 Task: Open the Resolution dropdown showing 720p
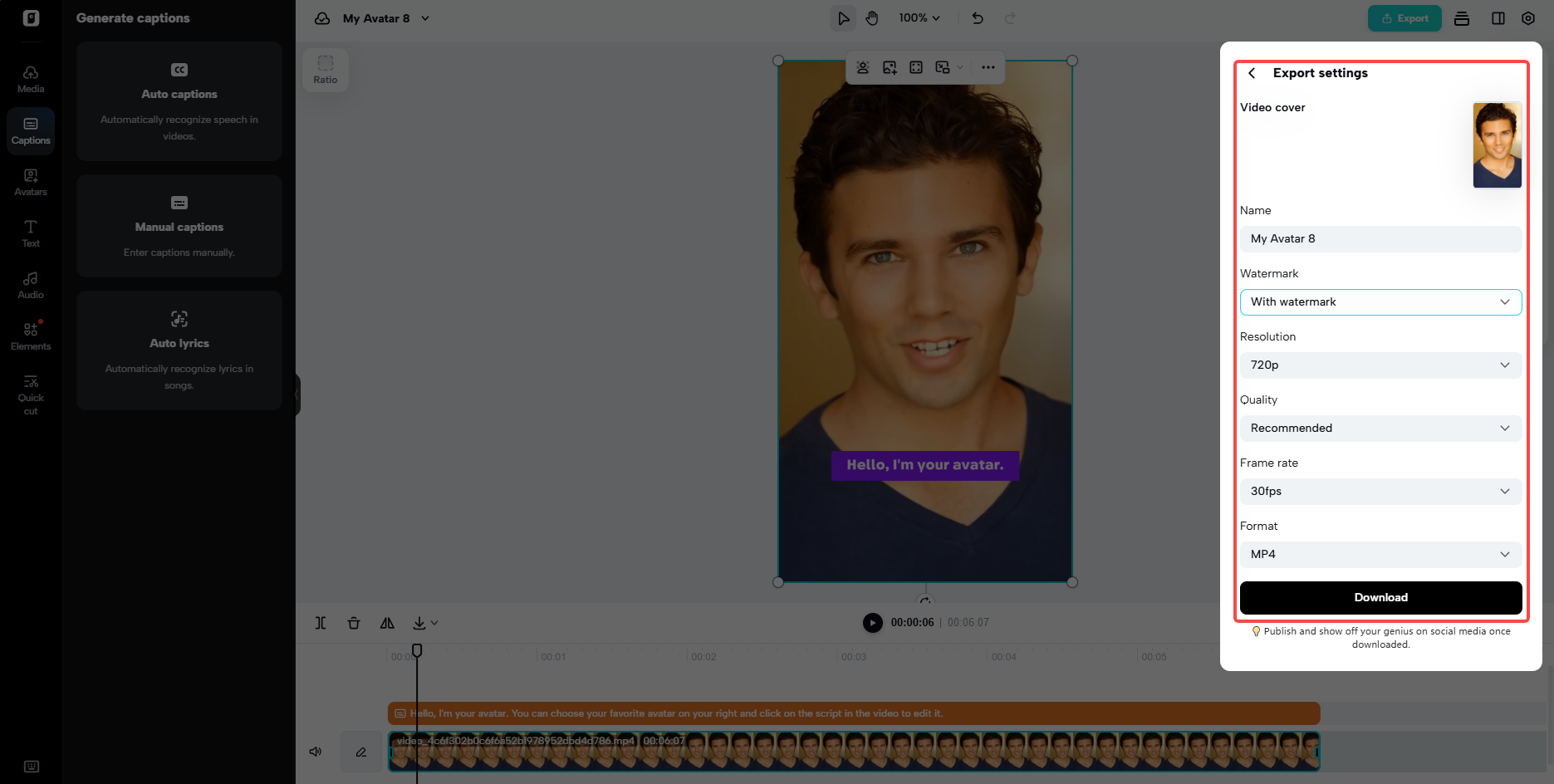point(1380,365)
